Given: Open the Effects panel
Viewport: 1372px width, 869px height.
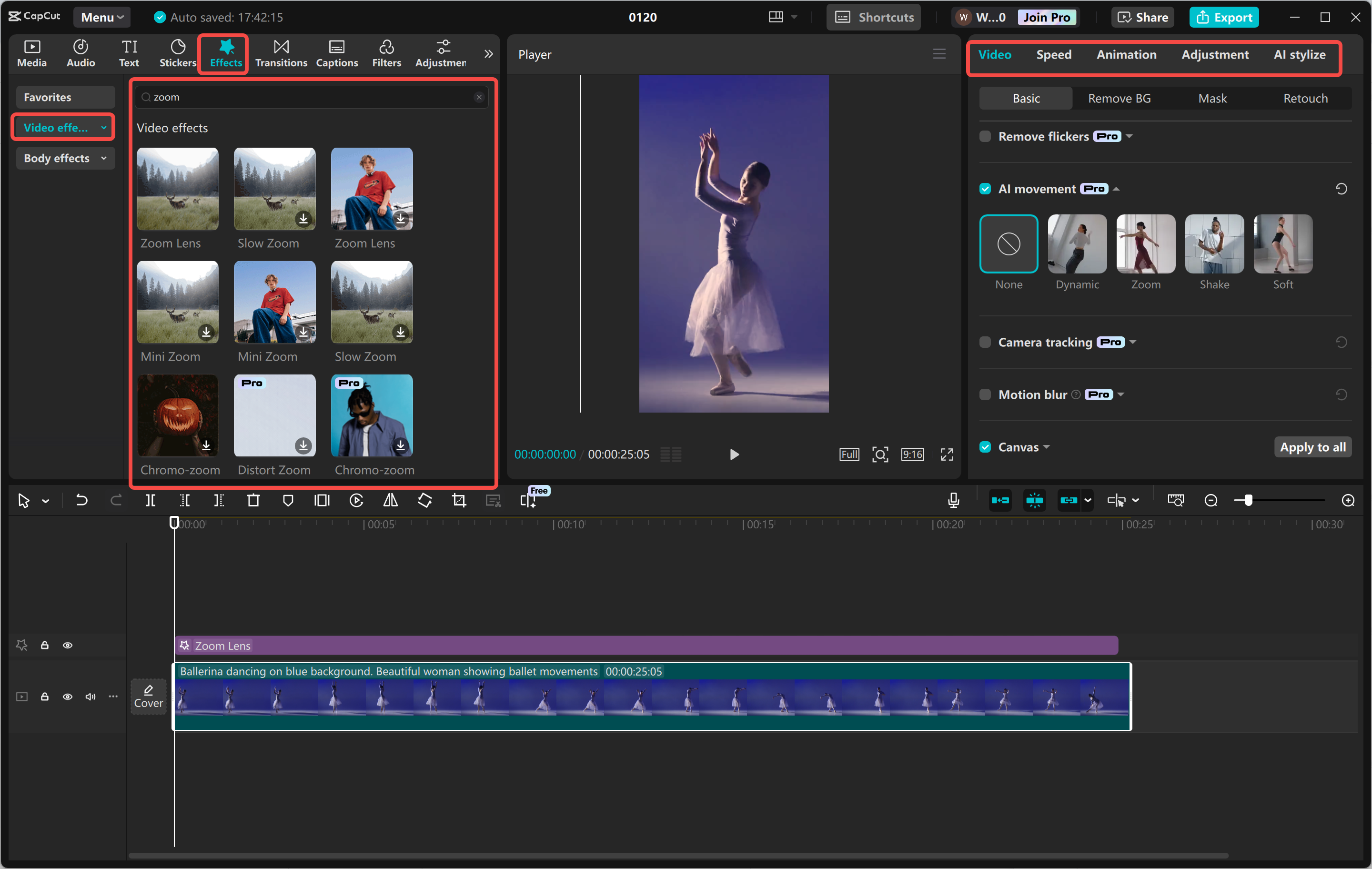Looking at the screenshot, I should coord(225,53).
